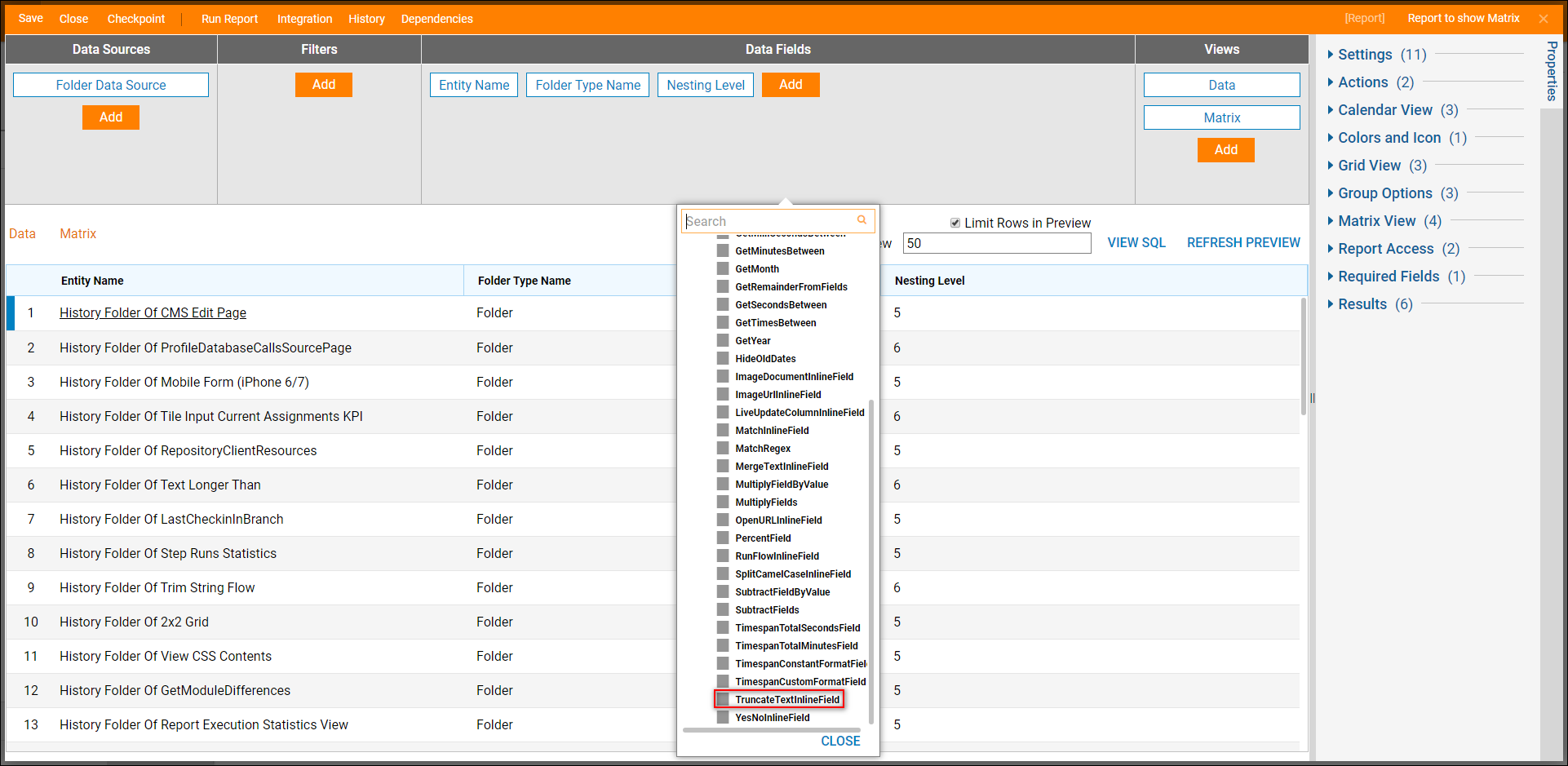
Task: Click Close in the top bar
Action: click(x=73, y=19)
